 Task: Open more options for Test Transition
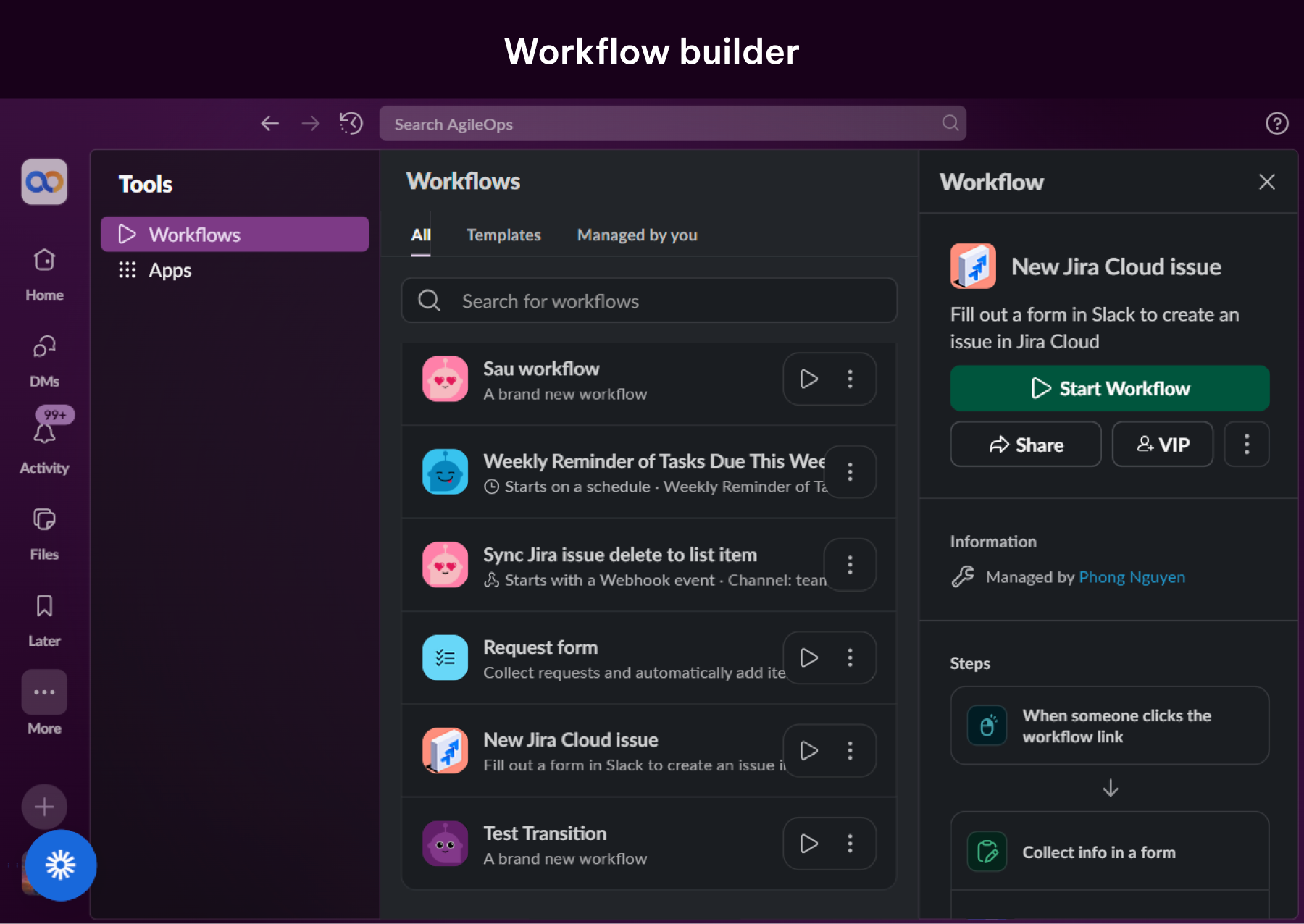(850, 844)
